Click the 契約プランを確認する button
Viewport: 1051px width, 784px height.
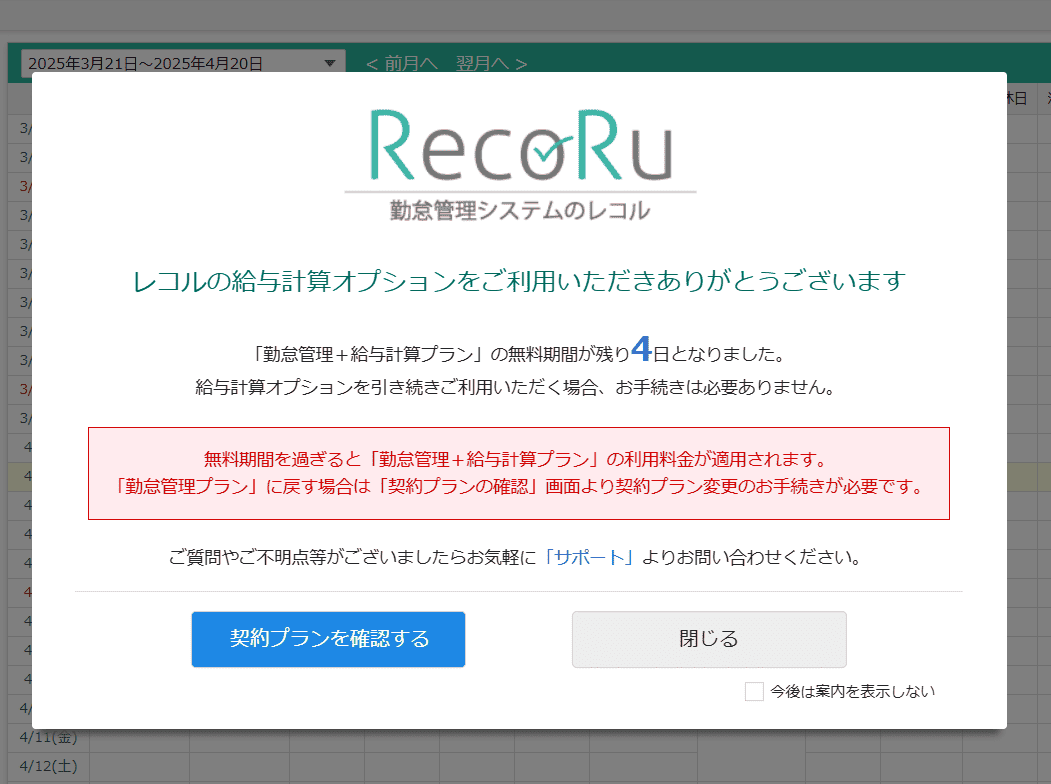pos(328,639)
